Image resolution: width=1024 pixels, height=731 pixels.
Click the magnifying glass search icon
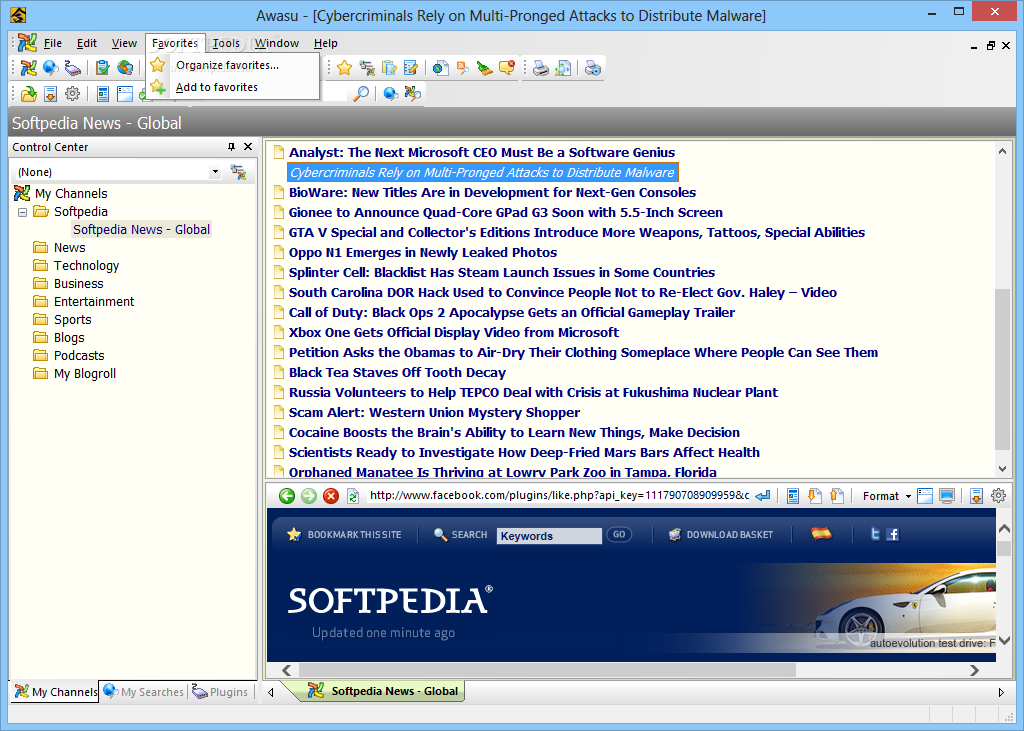pos(360,93)
